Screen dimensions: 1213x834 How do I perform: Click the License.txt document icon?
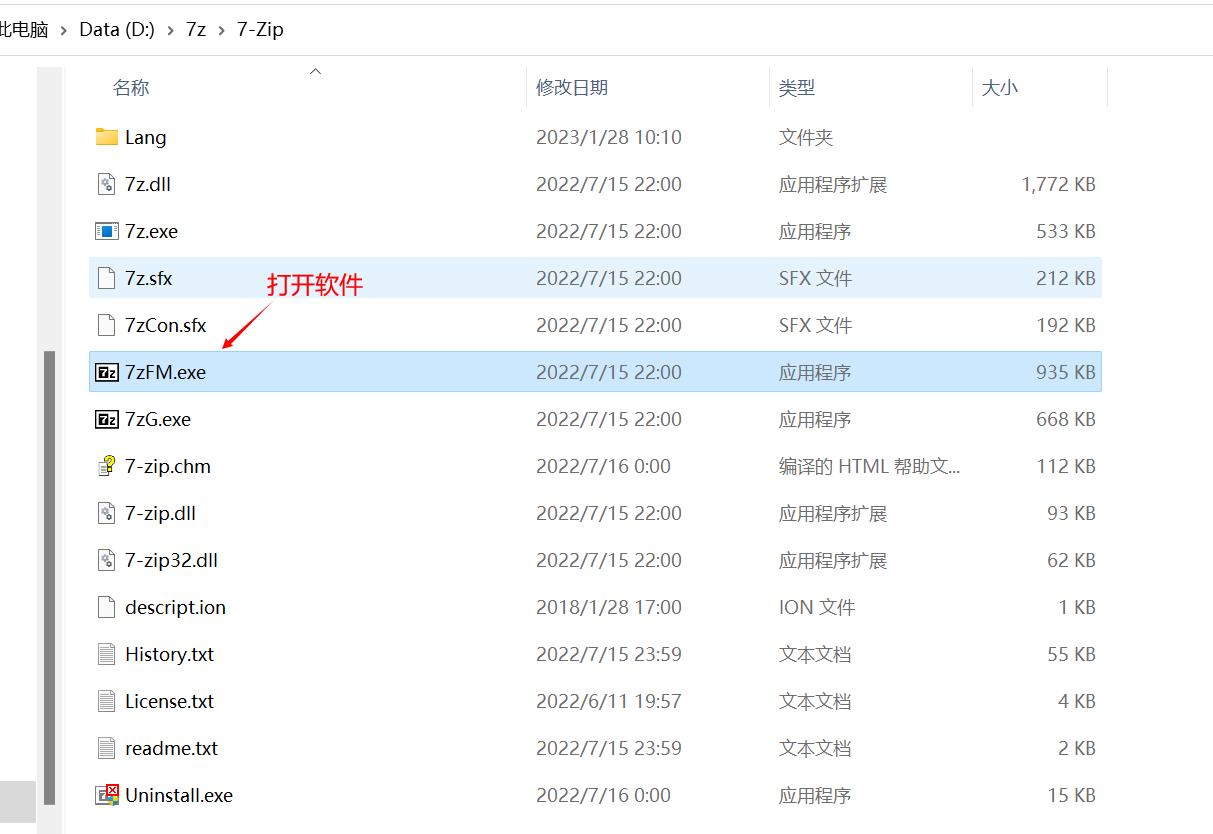coord(107,701)
